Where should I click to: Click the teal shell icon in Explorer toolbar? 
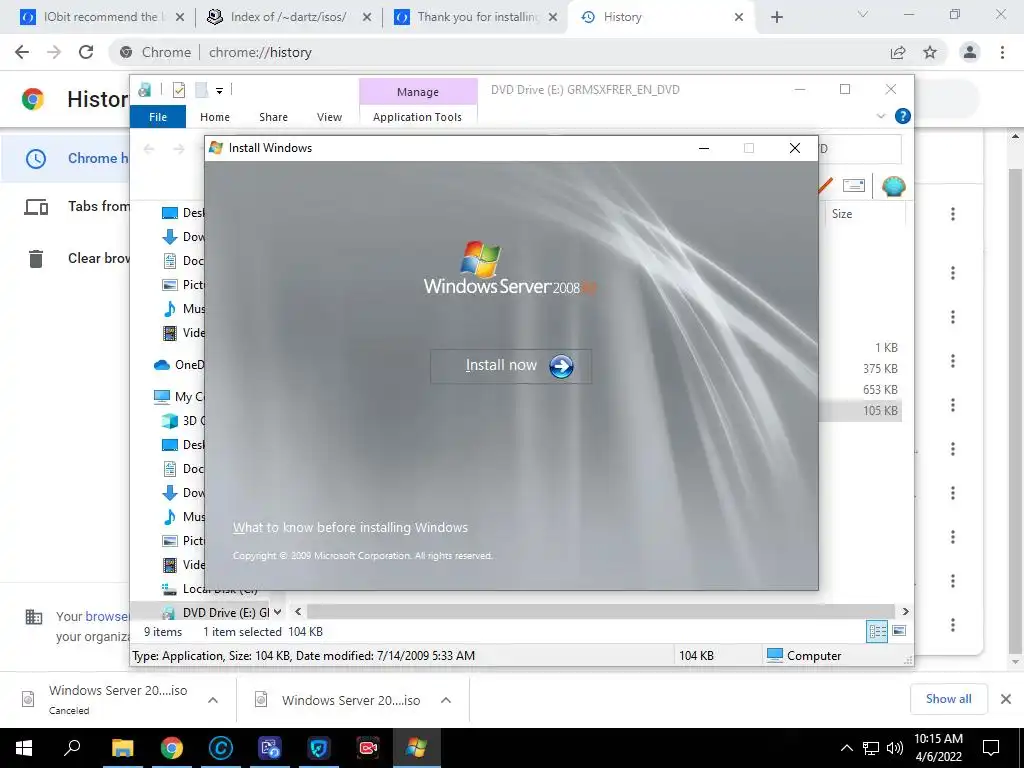tap(893, 187)
